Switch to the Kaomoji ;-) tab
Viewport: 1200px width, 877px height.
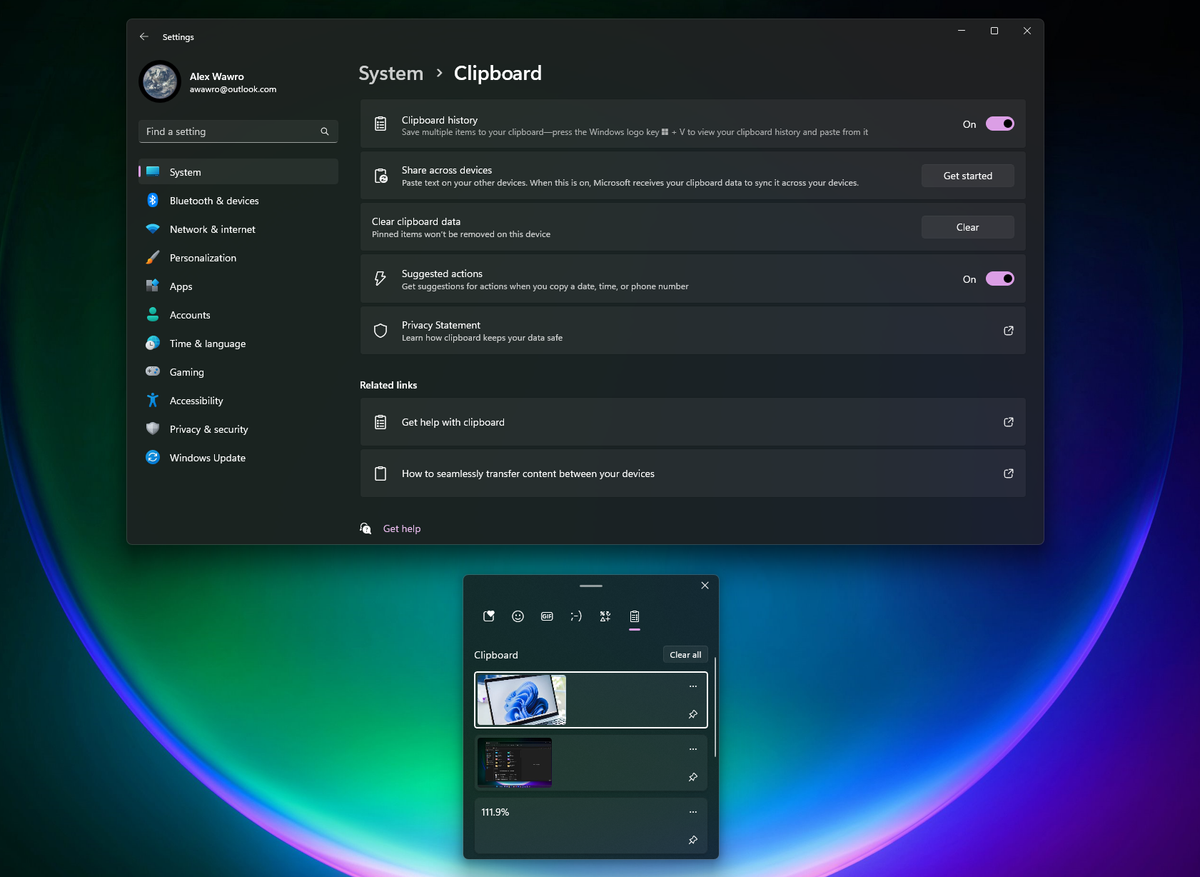coord(576,617)
